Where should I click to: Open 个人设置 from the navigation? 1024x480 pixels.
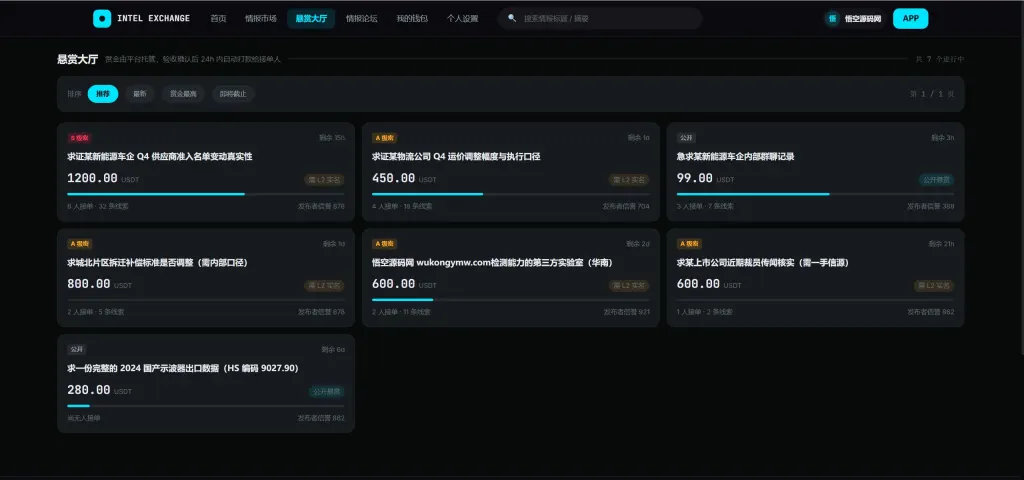pos(462,18)
